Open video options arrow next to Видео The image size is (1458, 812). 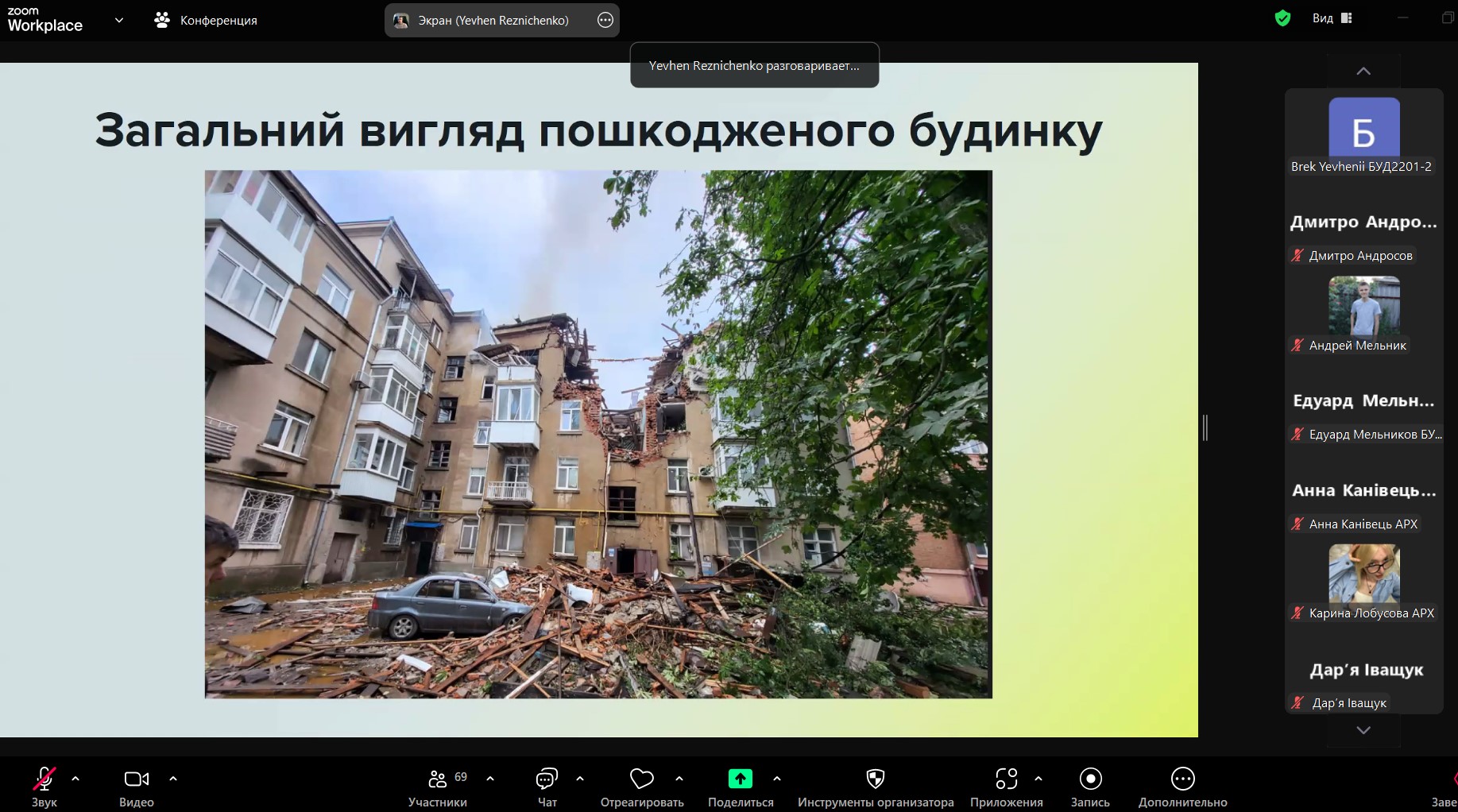pyautogui.click(x=173, y=779)
